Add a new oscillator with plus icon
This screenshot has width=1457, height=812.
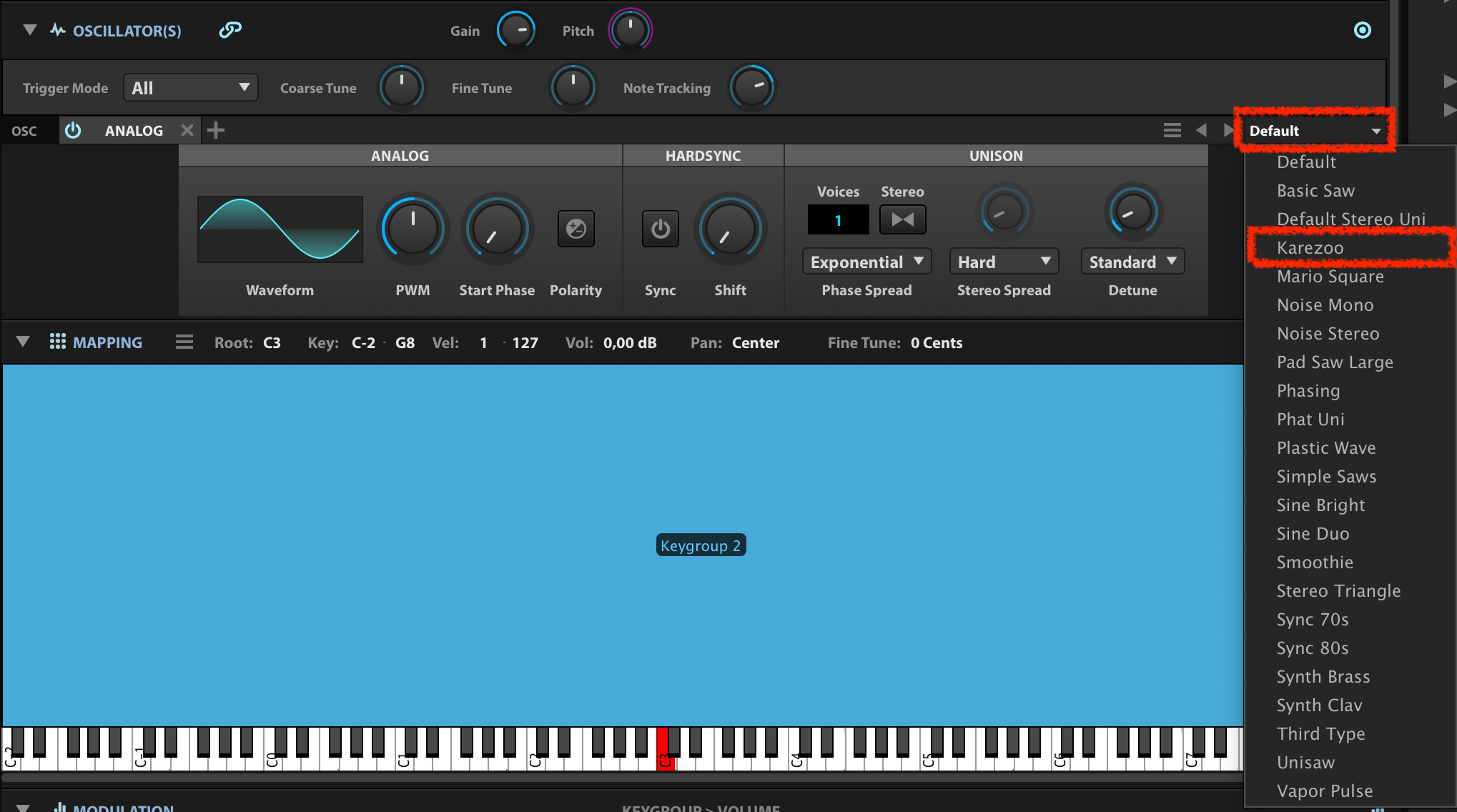tap(215, 130)
